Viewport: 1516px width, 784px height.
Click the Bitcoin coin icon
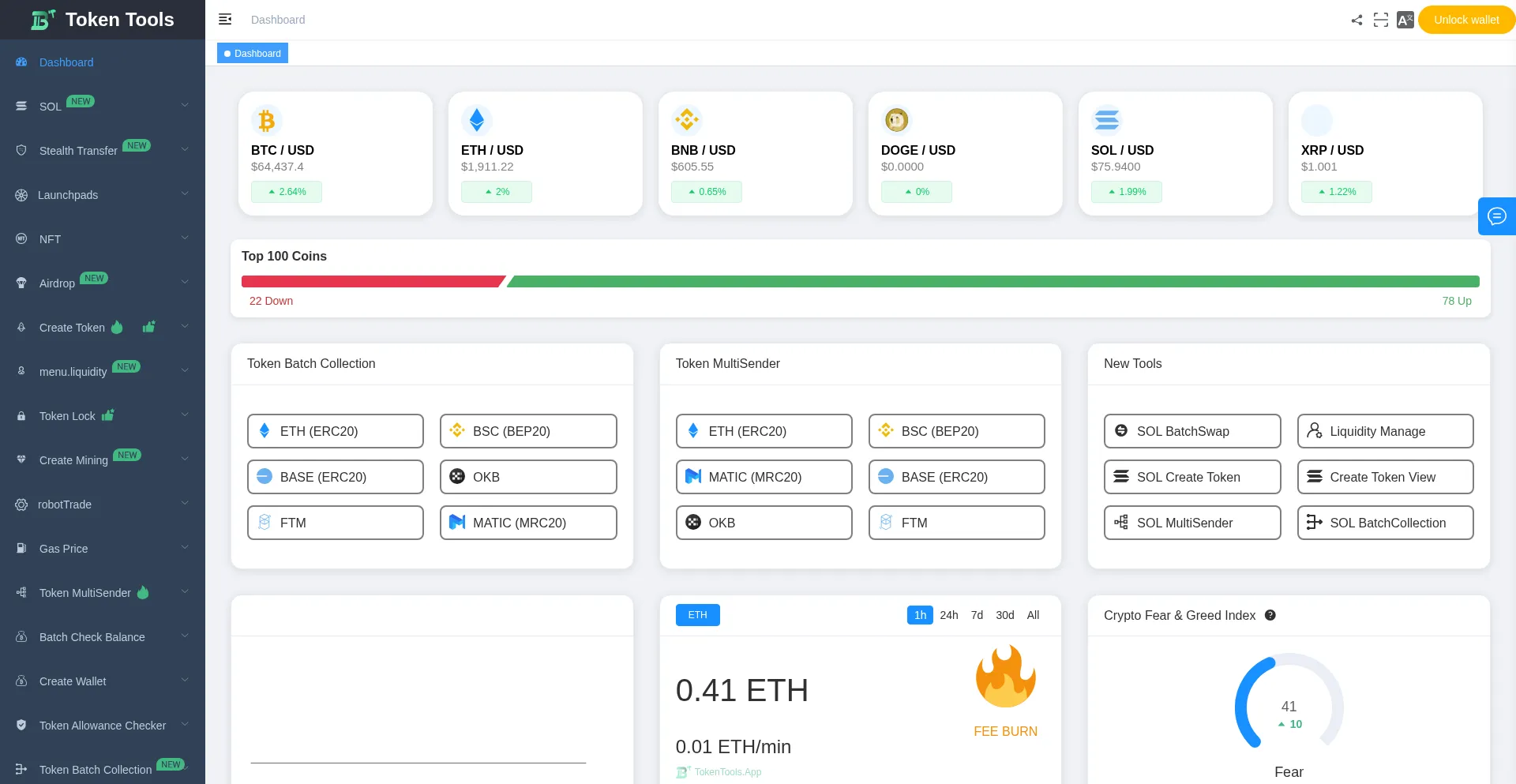tap(267, 120)
